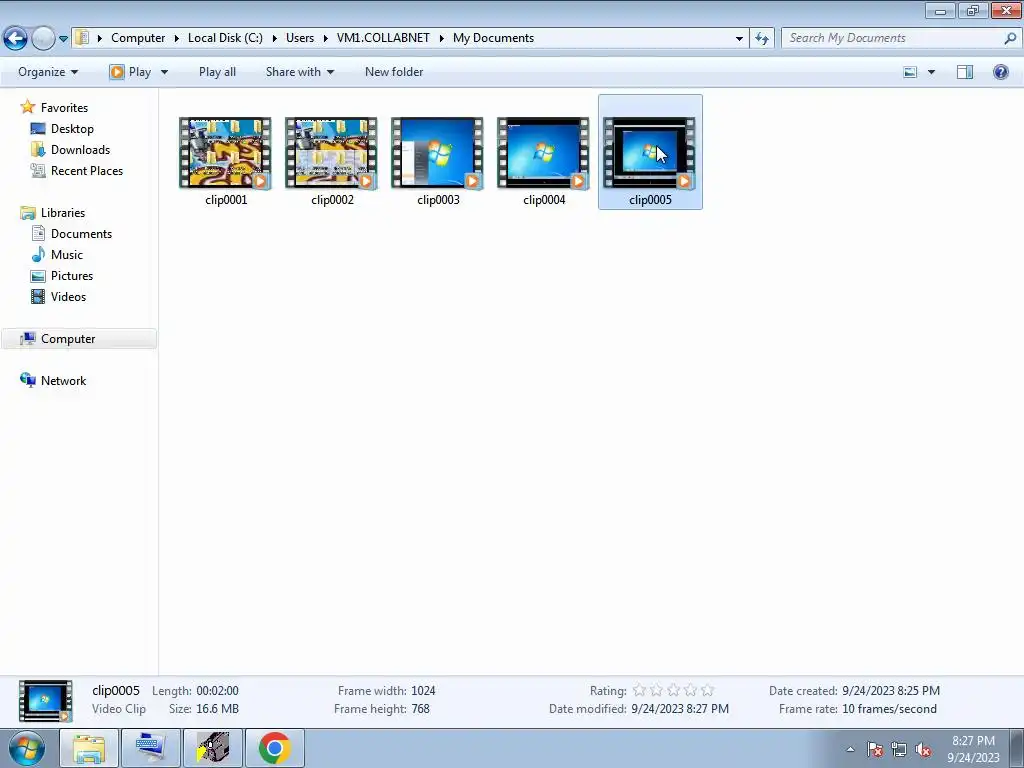Screen dimensions: 1024x768
Task: Open the taskbar clock and date
Action: pos(973,749)
